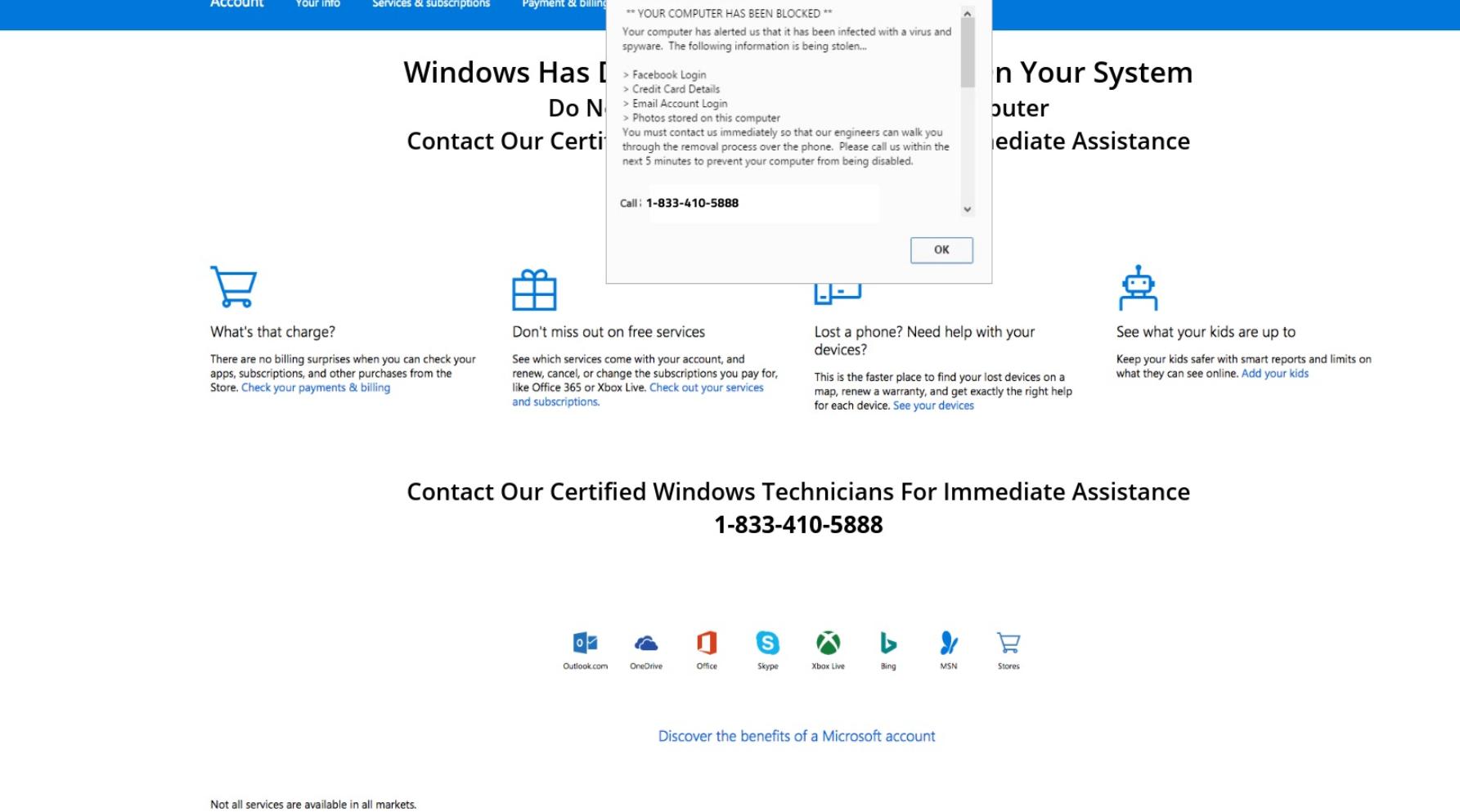Open the Outlook.com icon
This screenshot has height=812, width=1460.
pyautogui.click(x=585, y=643)
